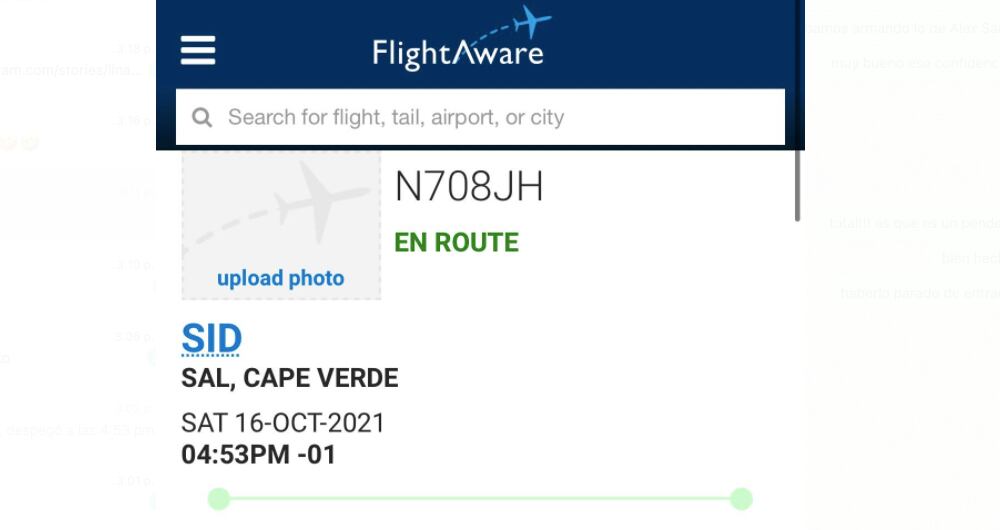Click the right destination dot on progress bar
The width and height of the screenshot is (1000, 530).
[741, 498]
